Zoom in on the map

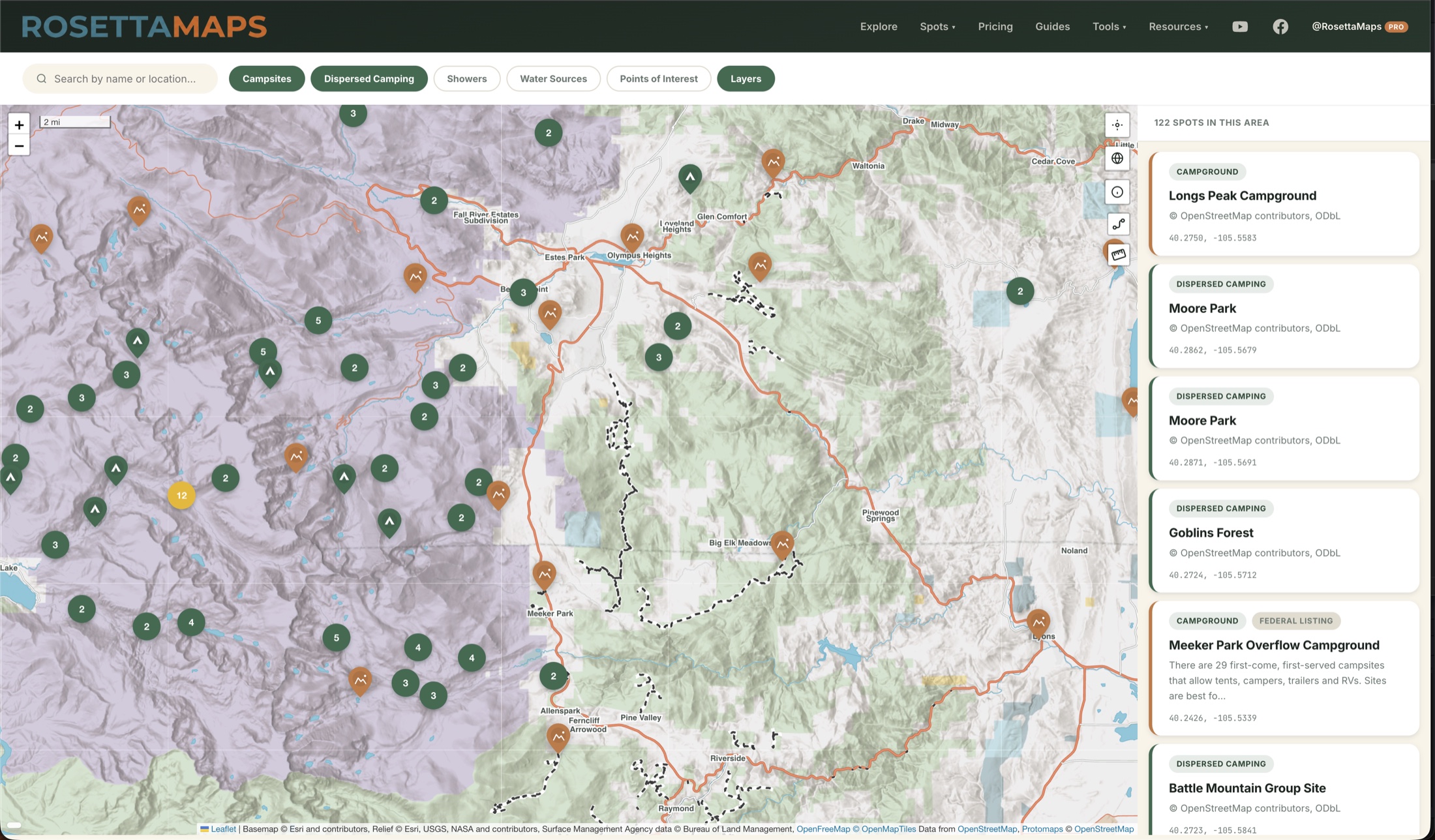19,125
